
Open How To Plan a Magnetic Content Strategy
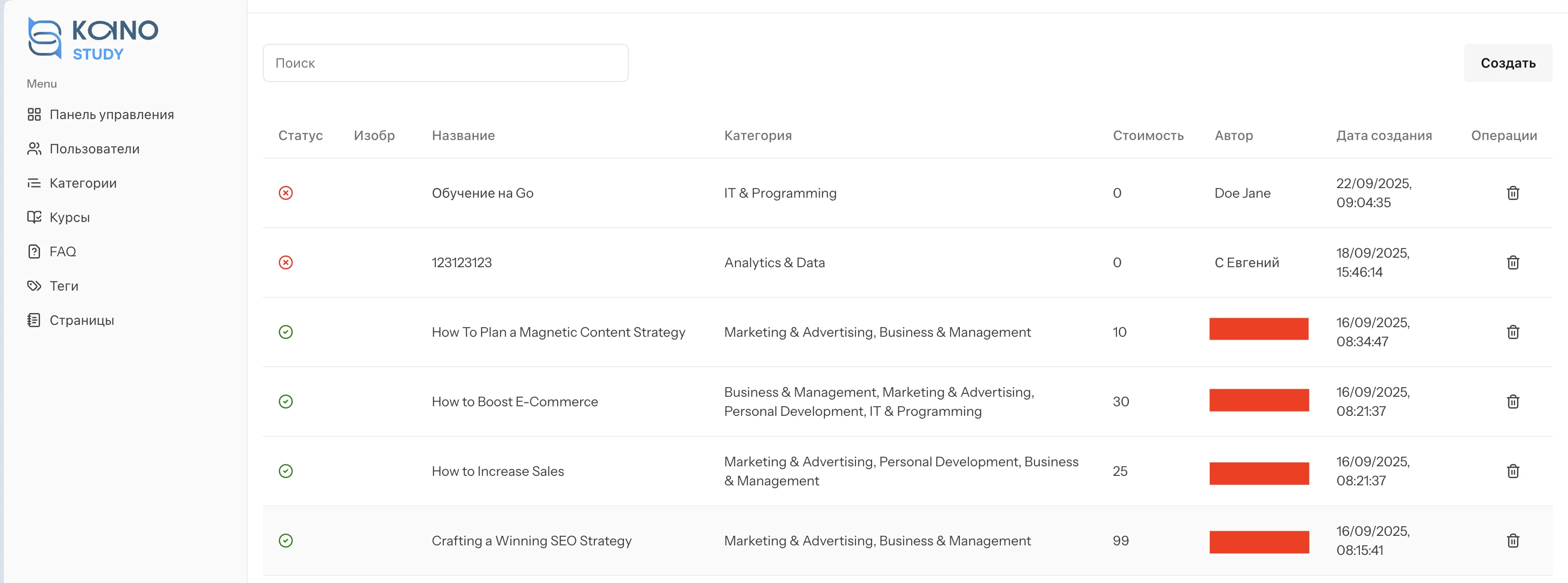tap(558, 332)
